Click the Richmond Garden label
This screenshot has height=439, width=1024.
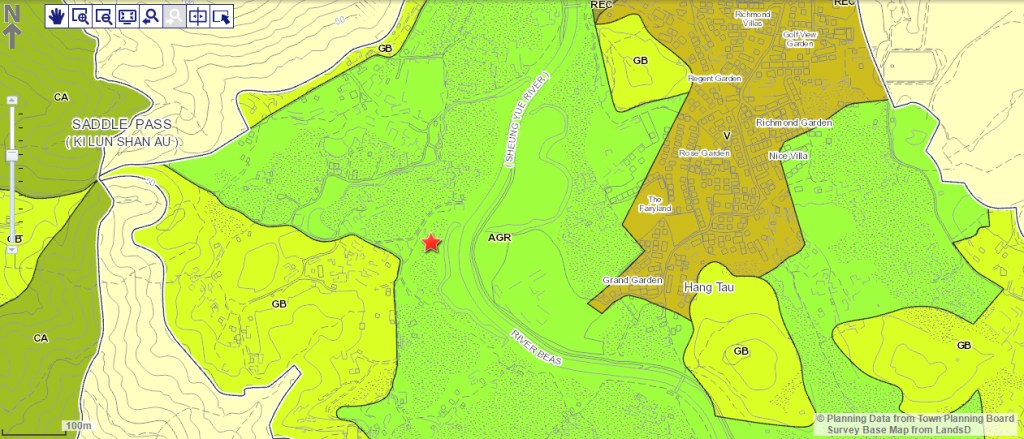(793, 123)
